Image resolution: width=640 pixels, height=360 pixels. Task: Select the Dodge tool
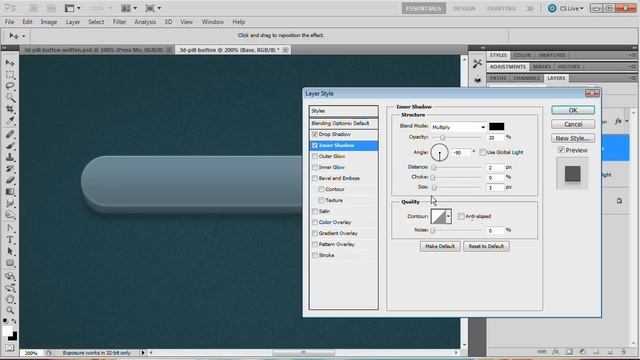point(10,215)
